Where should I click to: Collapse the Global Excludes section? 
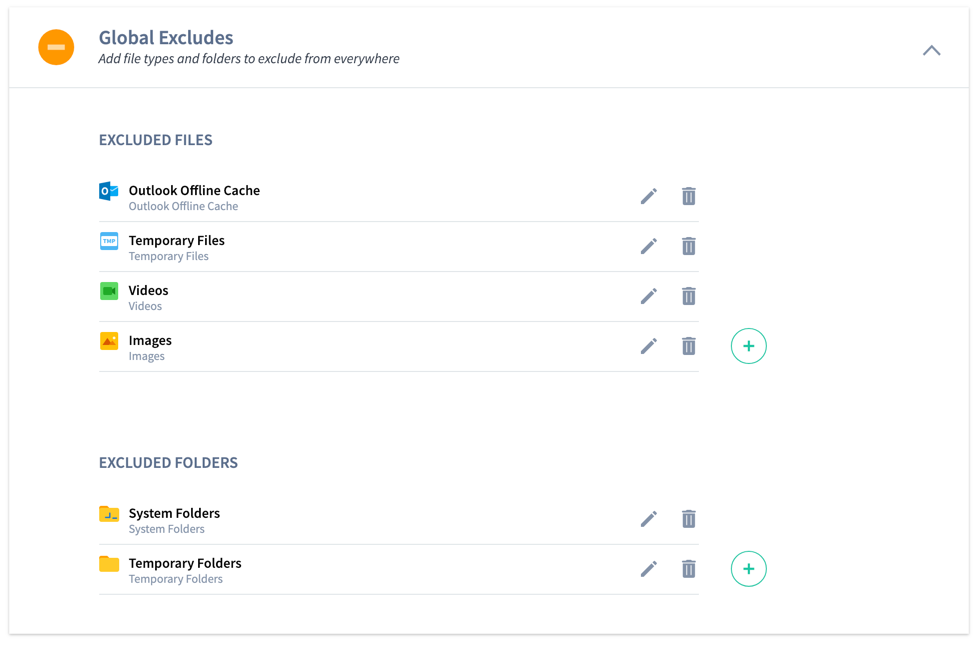pyautogui.click(x=931, y=49)
